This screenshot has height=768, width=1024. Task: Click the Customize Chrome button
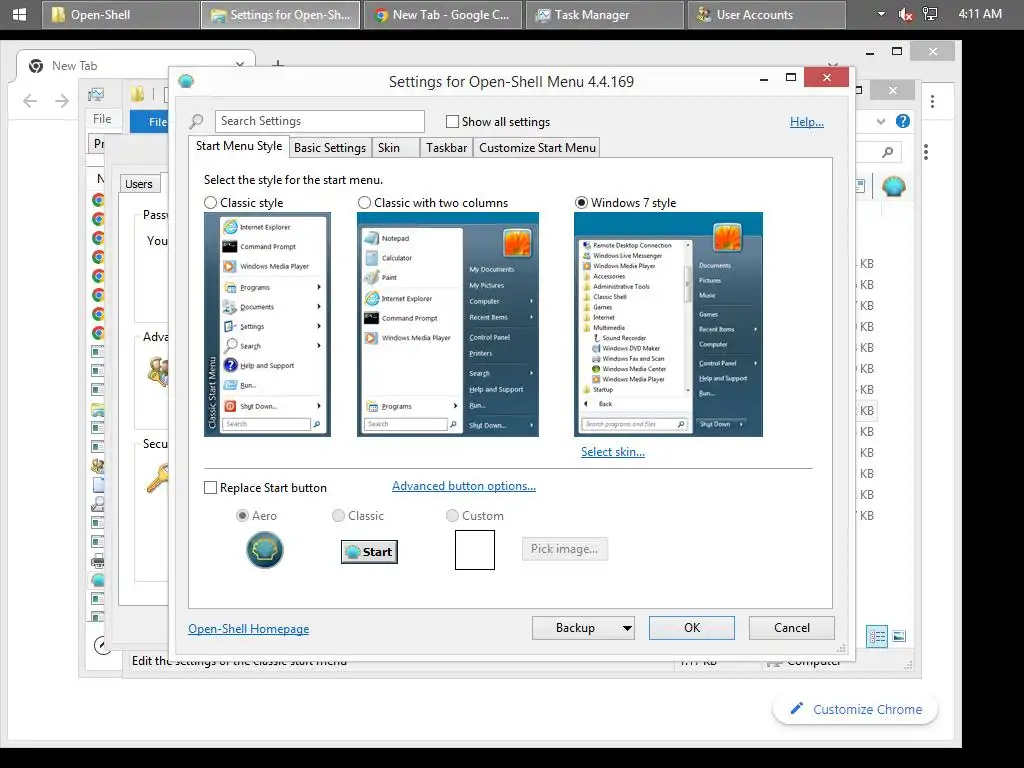point(856,709)
